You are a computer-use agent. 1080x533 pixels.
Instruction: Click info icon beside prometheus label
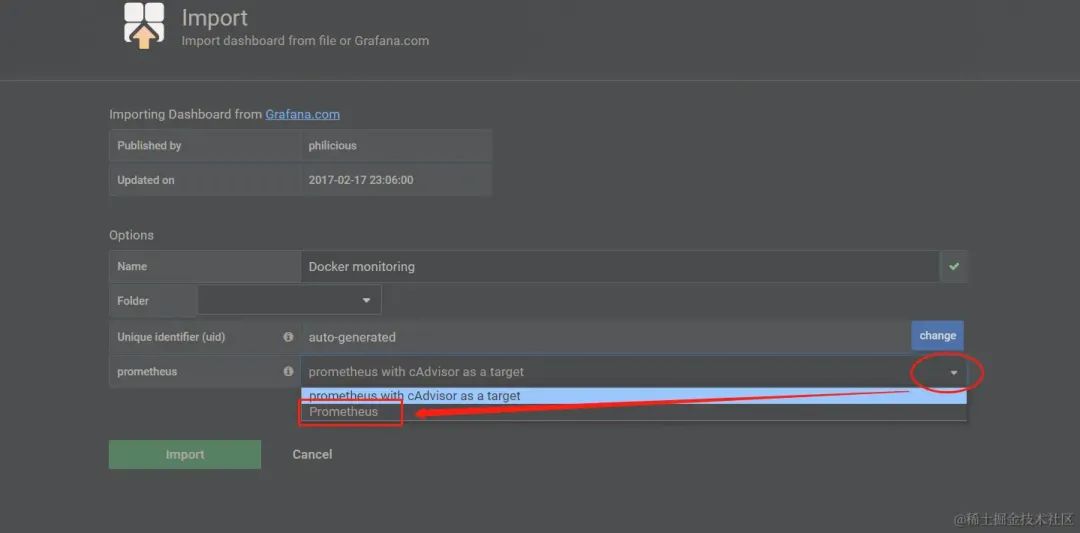point(289,371)
